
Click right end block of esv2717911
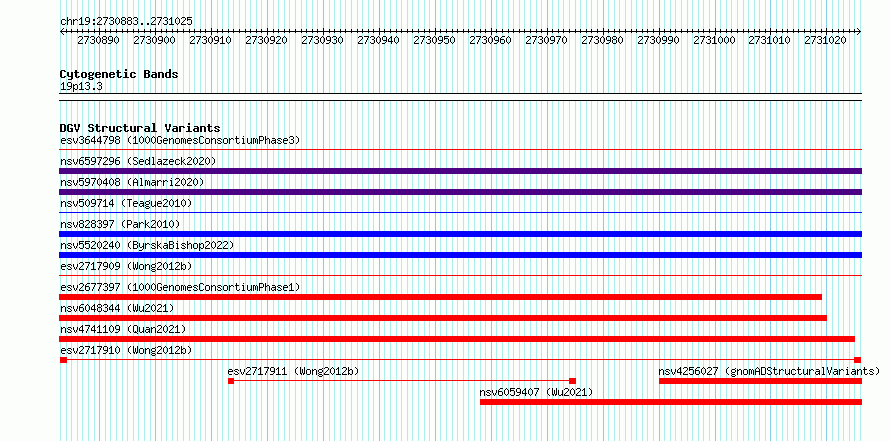coord(573,381)
